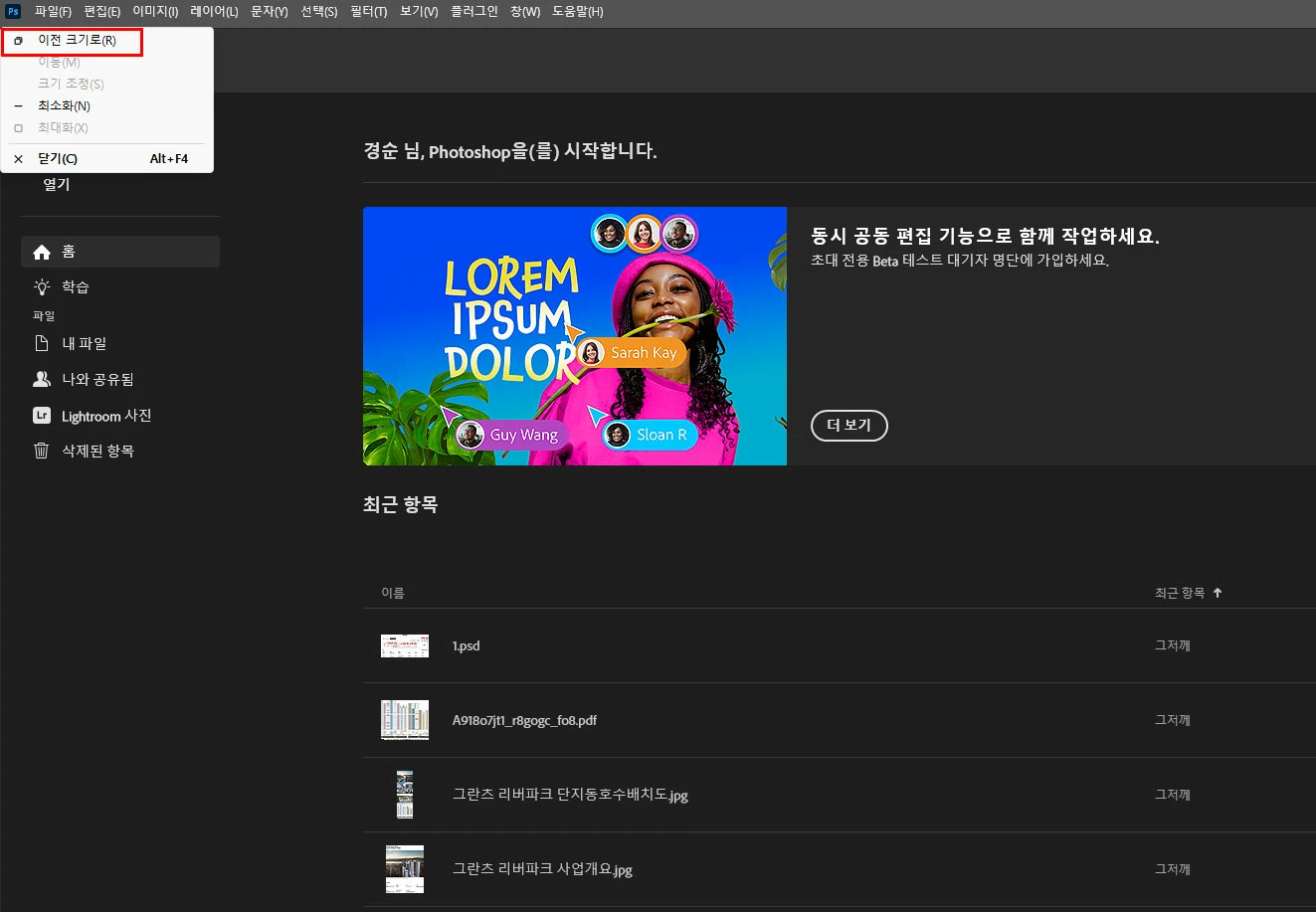Open 그란츠 리버파크 단지동호수배치도.jpg
This screenshot has width=1316, height=912.
[571, 795]
